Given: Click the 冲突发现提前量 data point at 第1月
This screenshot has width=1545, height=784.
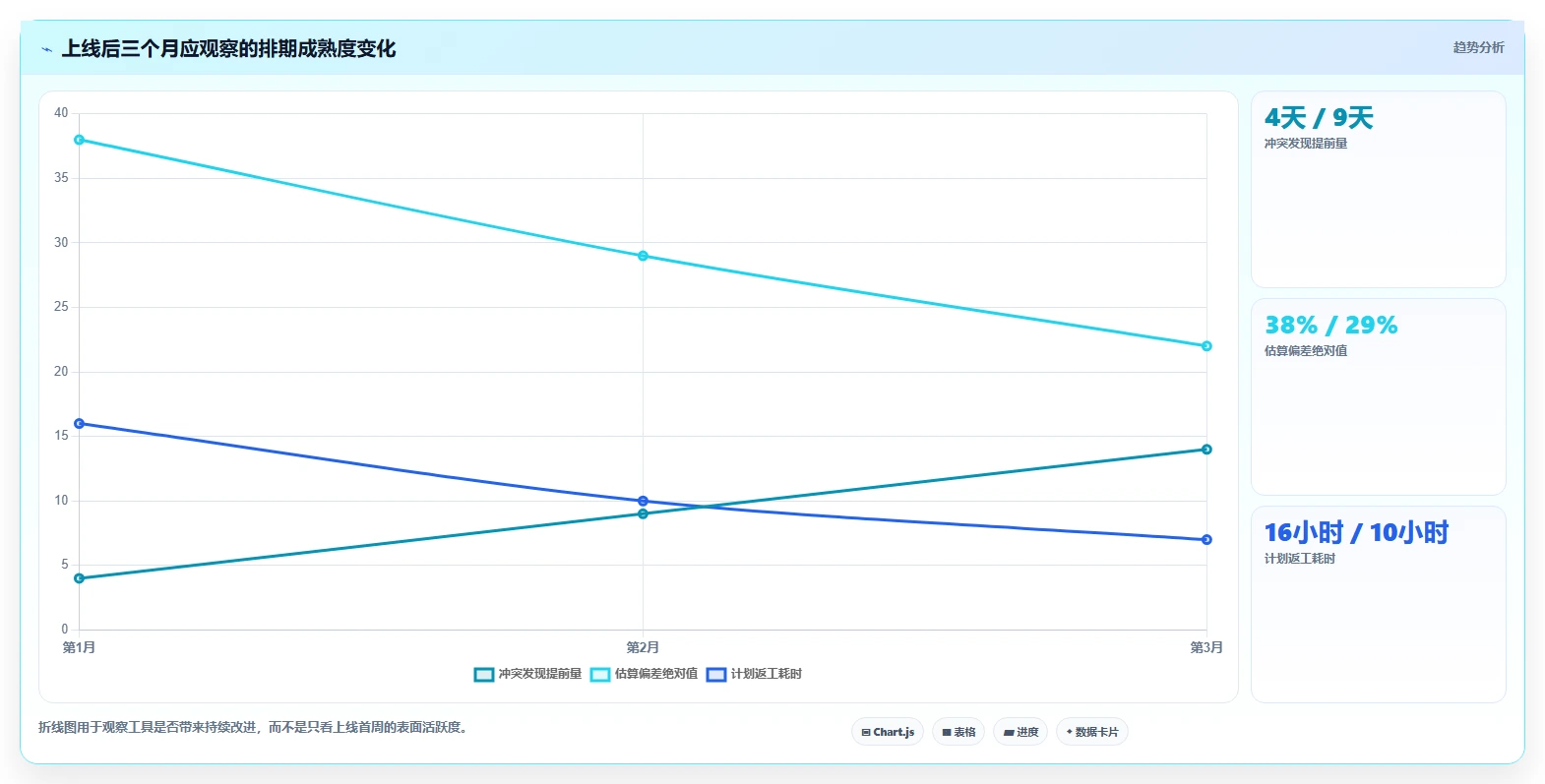Looking at the screenshot, I should [x=80, y=578].
